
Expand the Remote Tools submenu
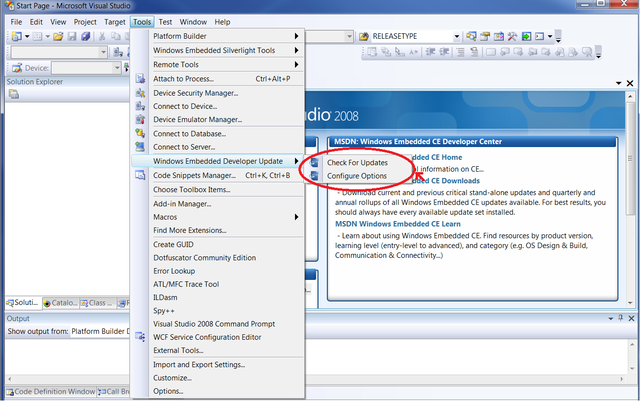tap(296, 65)
